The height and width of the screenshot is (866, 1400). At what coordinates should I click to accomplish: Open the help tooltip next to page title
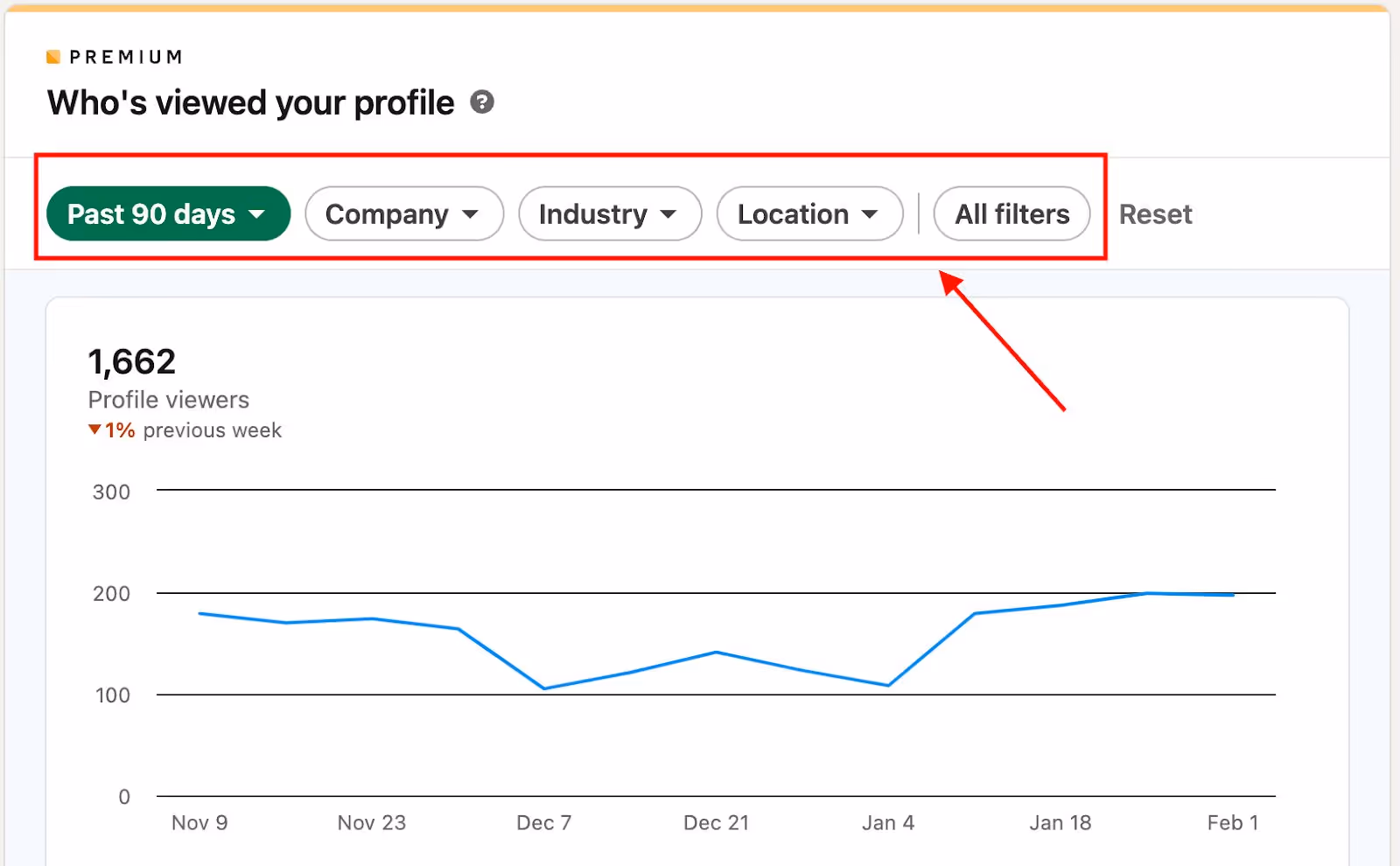tap(483, 102)
